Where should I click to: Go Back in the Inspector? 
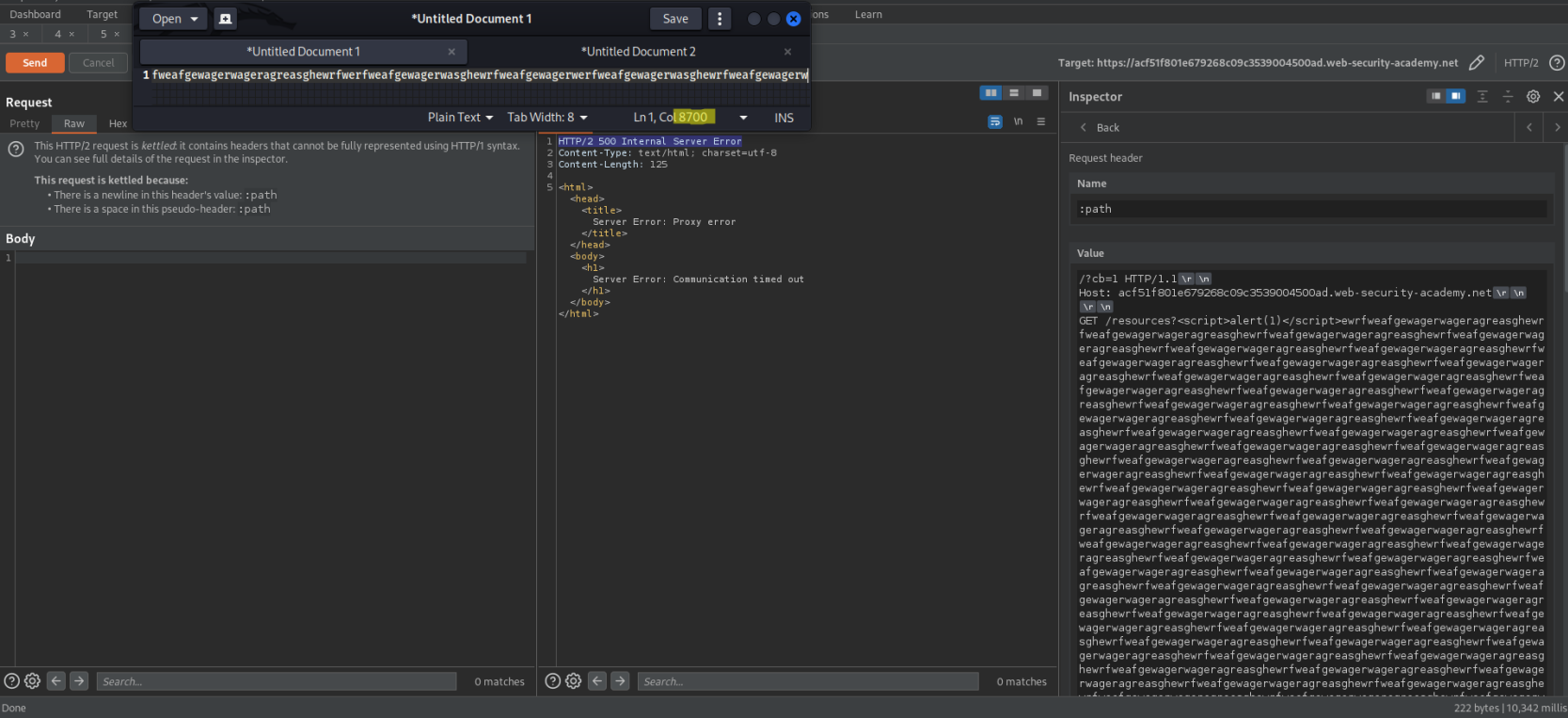pyautogui.click(x=1099, y=127)
